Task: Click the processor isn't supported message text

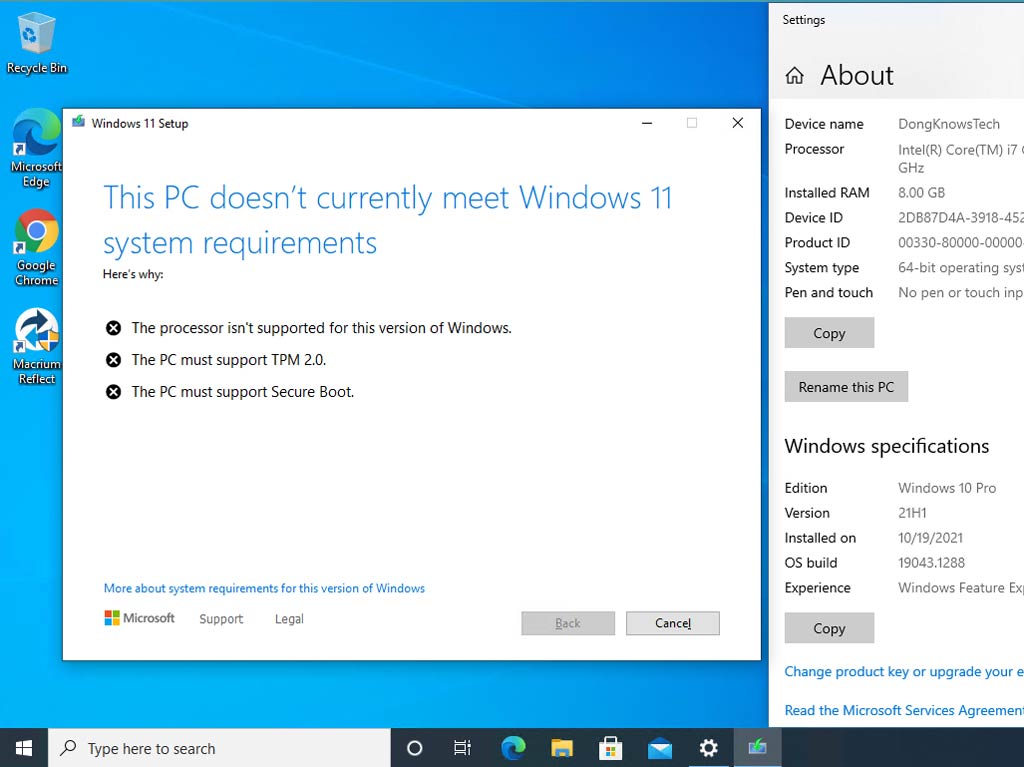Action: coord(321,328)
